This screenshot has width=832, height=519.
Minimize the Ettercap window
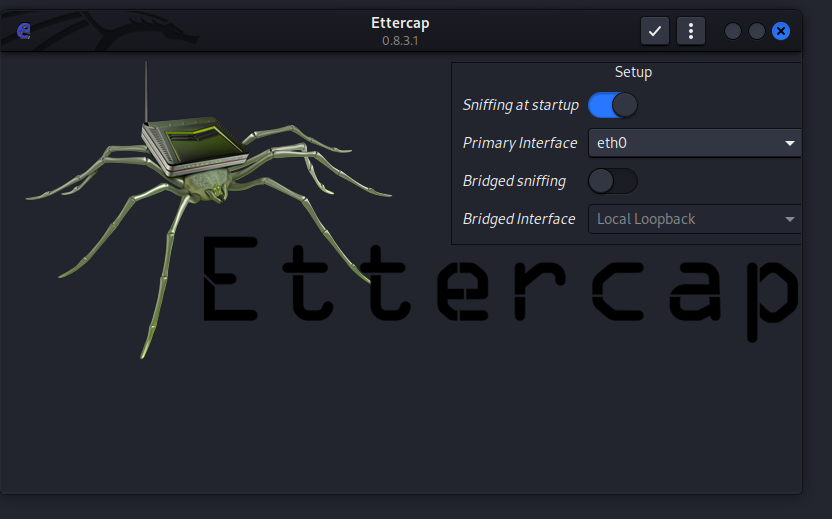733,31
